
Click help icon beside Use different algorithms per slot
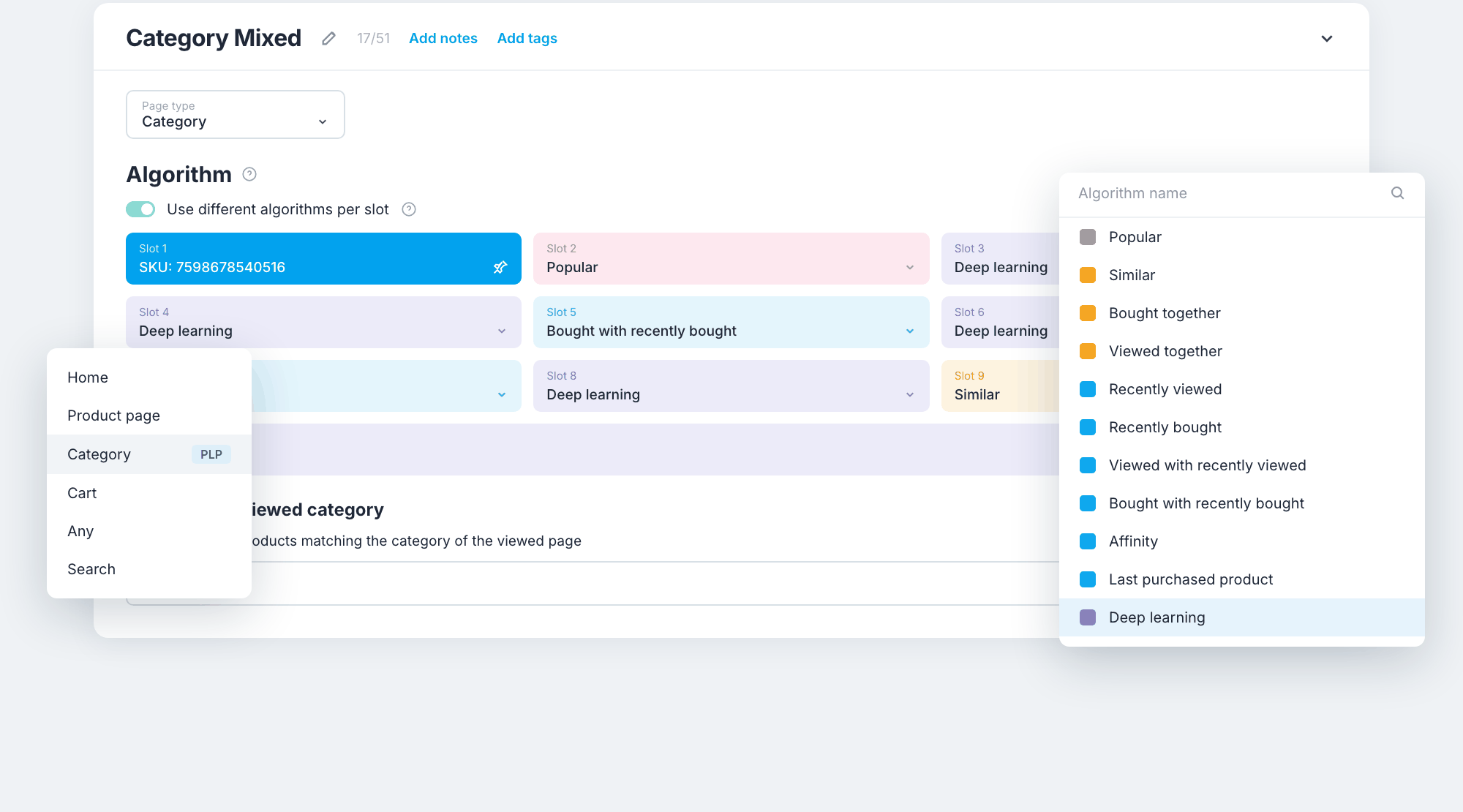[x=409, y=209]
